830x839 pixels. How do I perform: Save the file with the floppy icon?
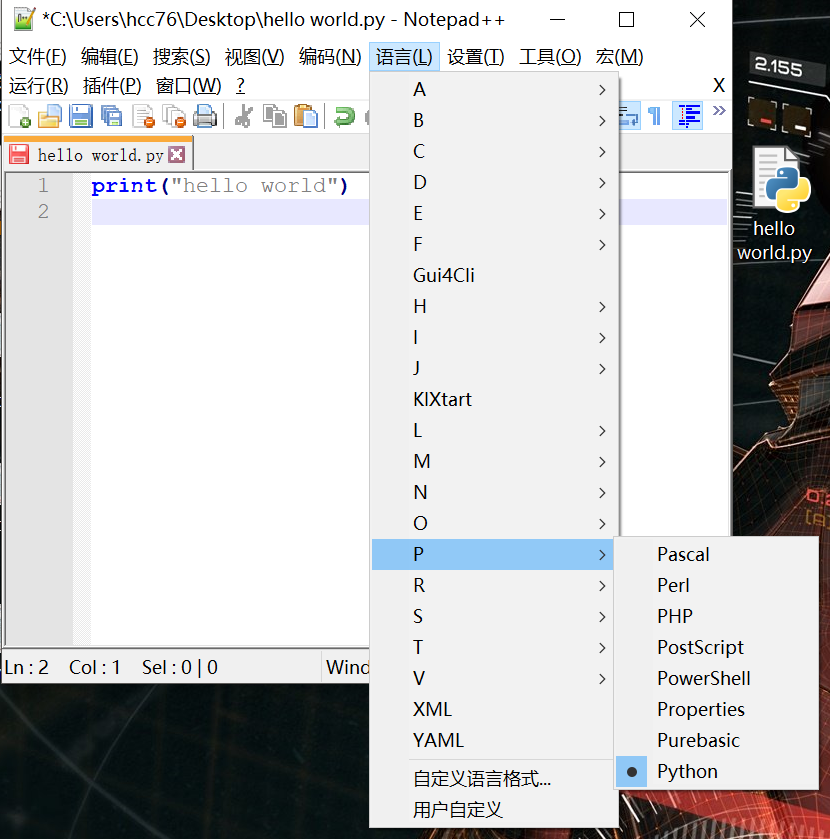pos(81,116)
